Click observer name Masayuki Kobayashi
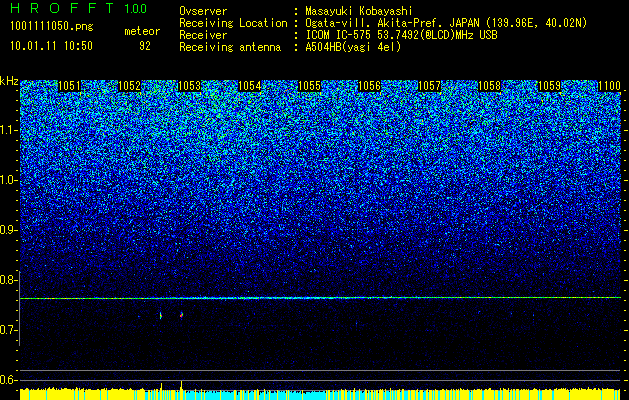 tap(359, 12)
